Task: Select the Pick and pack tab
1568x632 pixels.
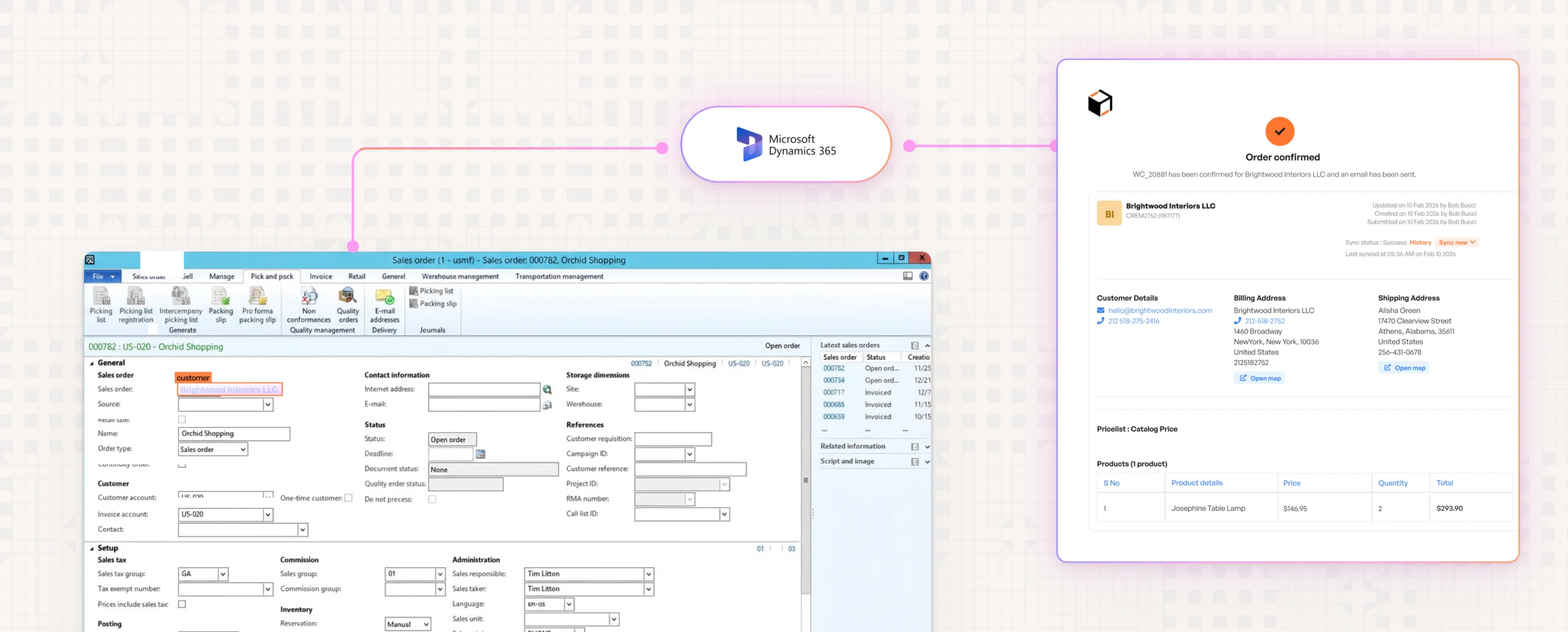Action: click(x=272, y=276)
